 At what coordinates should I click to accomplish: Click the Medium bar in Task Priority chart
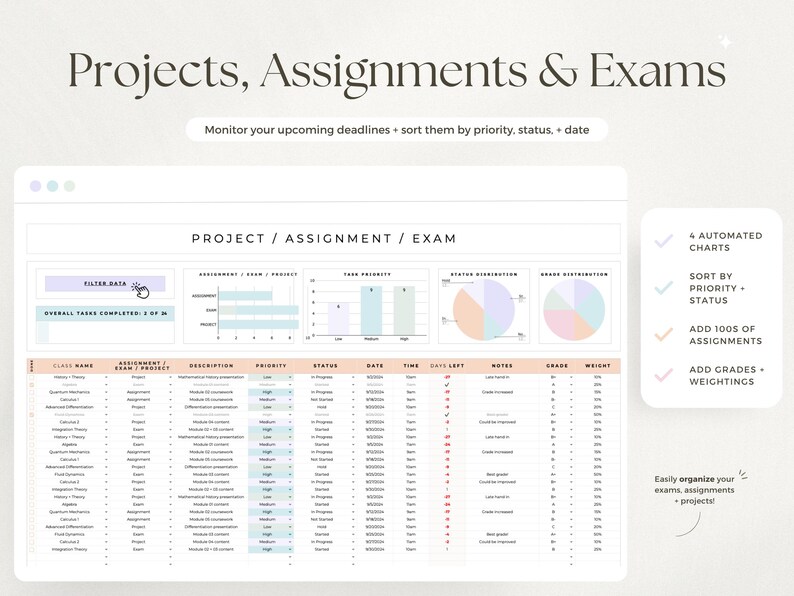[371, 311]
